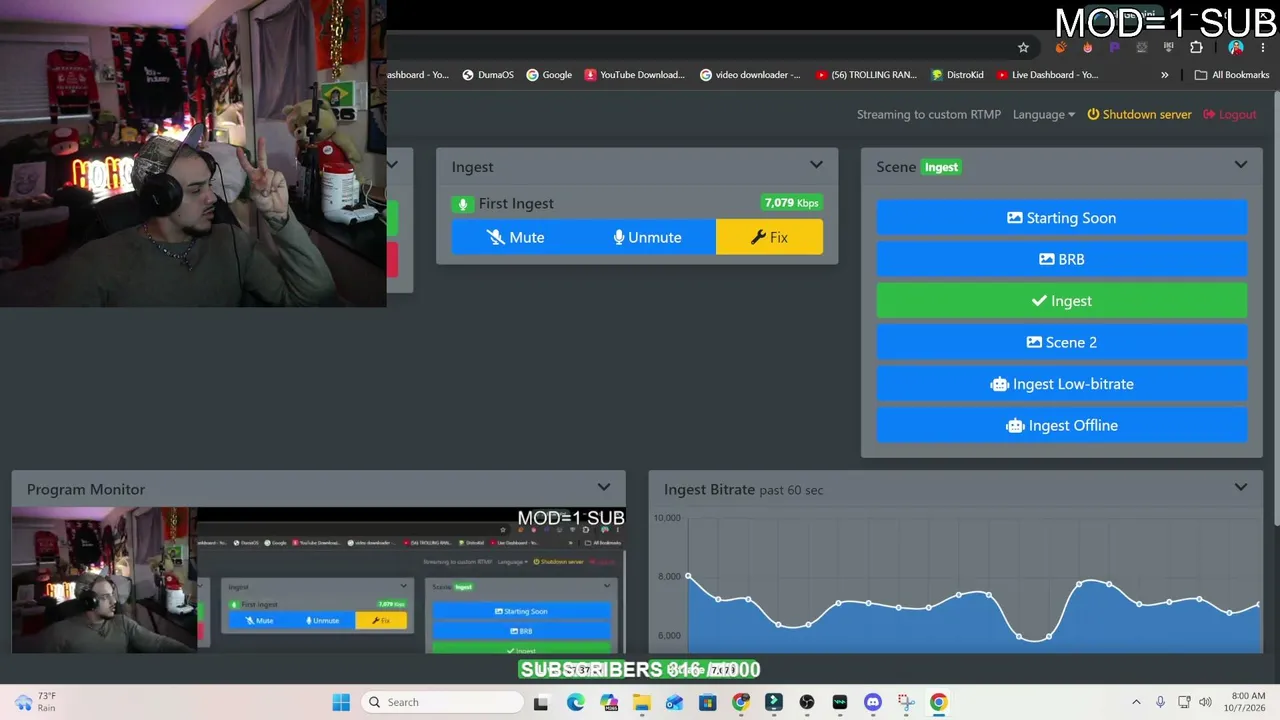The width and height of the screenshot is (1280, 720).
Task: Activate the Ingest Offline scene
Action: (x=1062, y=425)
